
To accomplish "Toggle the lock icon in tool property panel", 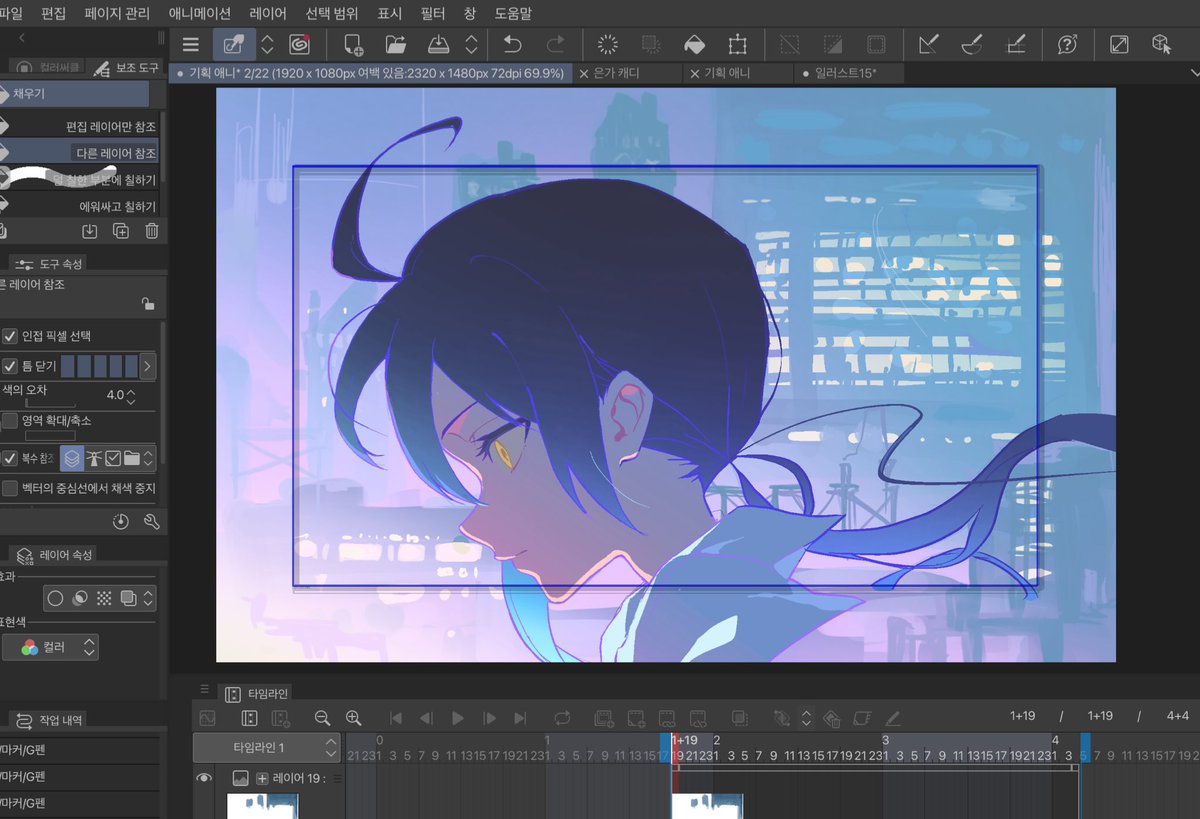I will coord(147,304).
